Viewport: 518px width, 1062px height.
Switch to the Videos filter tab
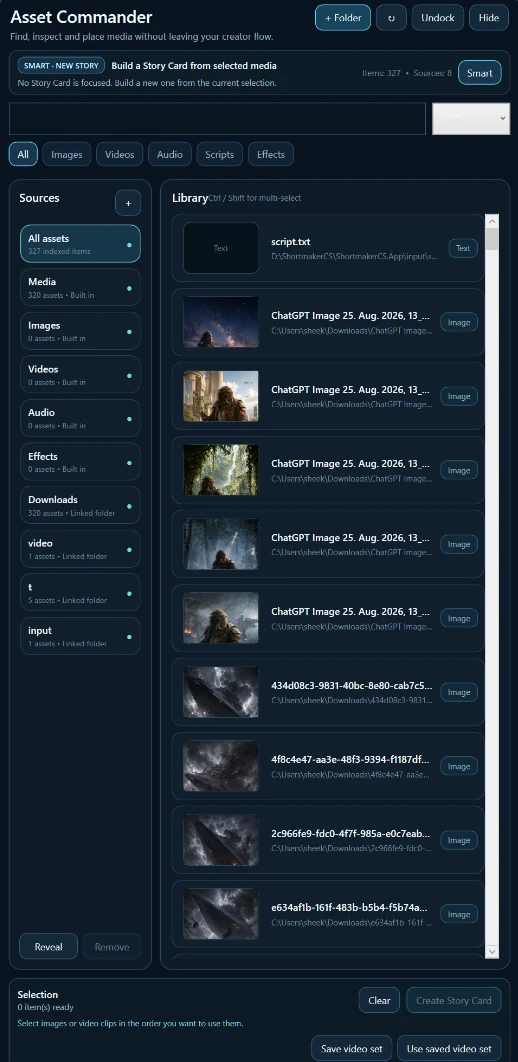[120, 154]
